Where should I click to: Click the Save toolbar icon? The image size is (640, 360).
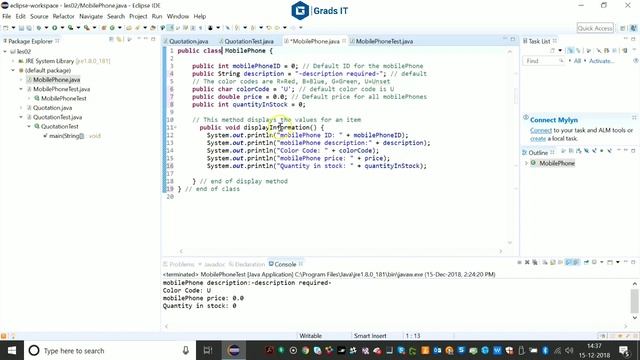(x=21, y=28)
